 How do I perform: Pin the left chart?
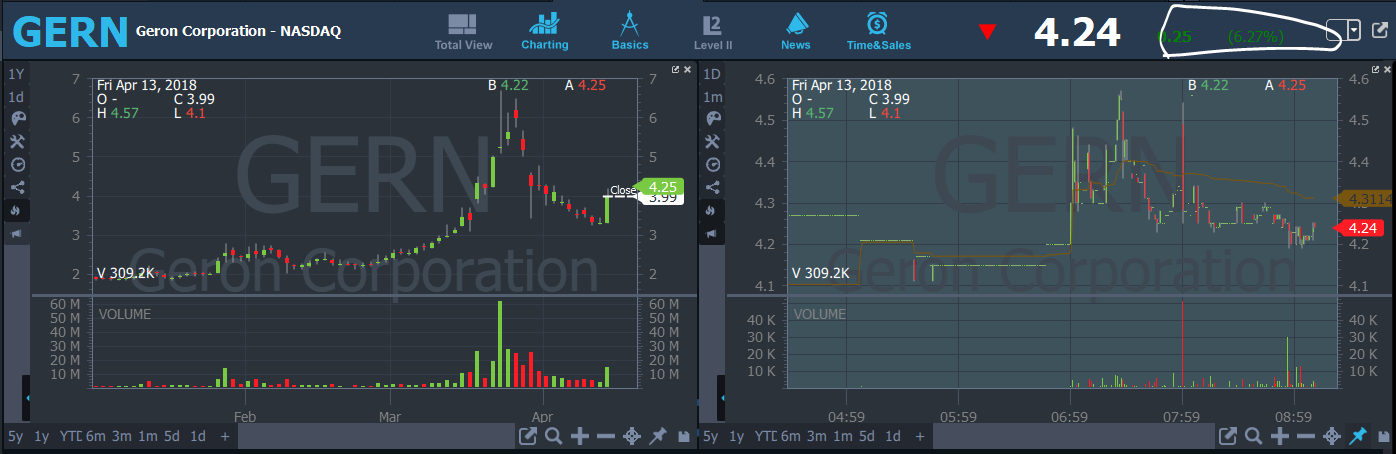click(x=658, y=436)
